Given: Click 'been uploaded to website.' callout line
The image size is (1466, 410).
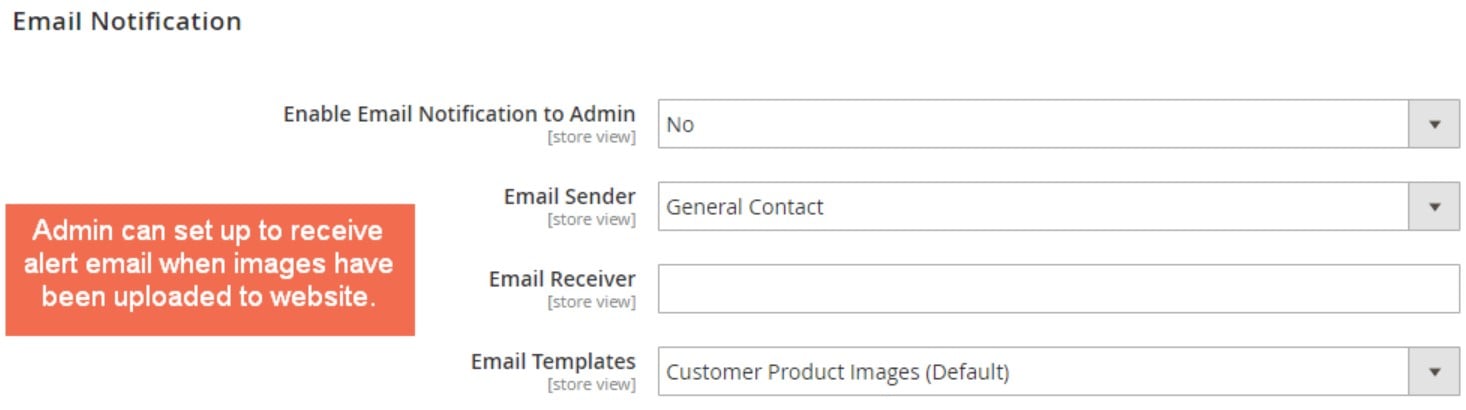Looking at the screenshot, I should point(208,297).
